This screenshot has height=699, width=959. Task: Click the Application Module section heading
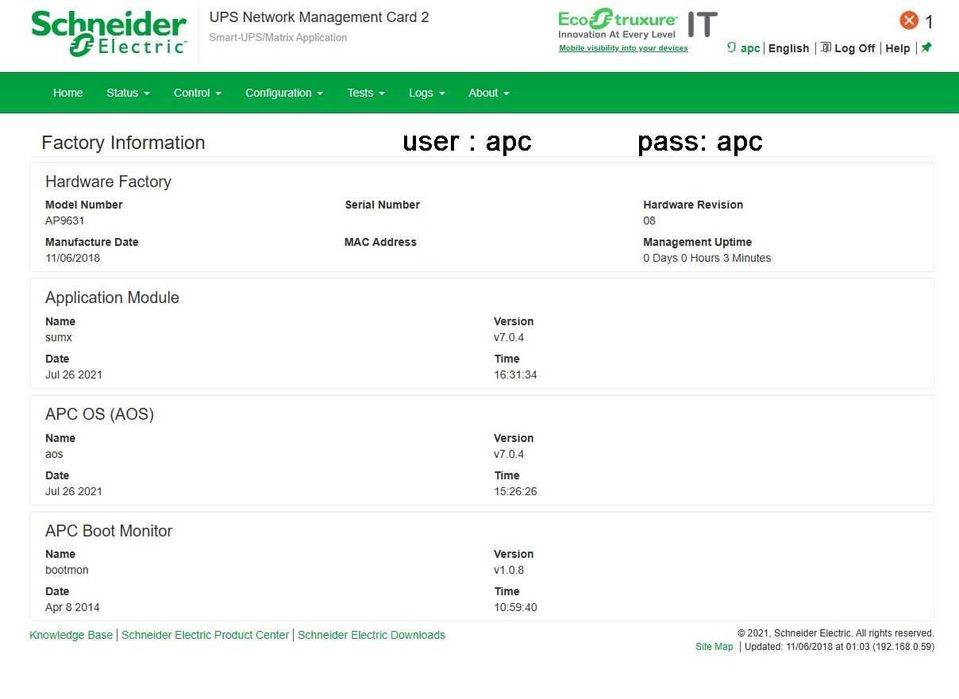click(112, 298)
